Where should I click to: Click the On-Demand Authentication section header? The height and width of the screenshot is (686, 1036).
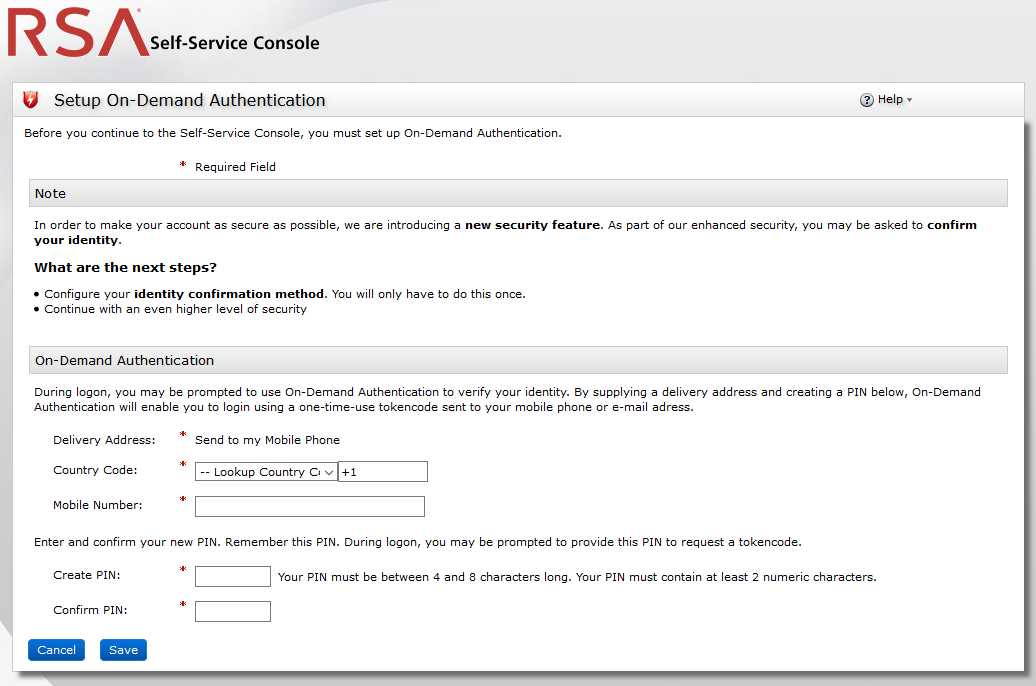point(518,360)
